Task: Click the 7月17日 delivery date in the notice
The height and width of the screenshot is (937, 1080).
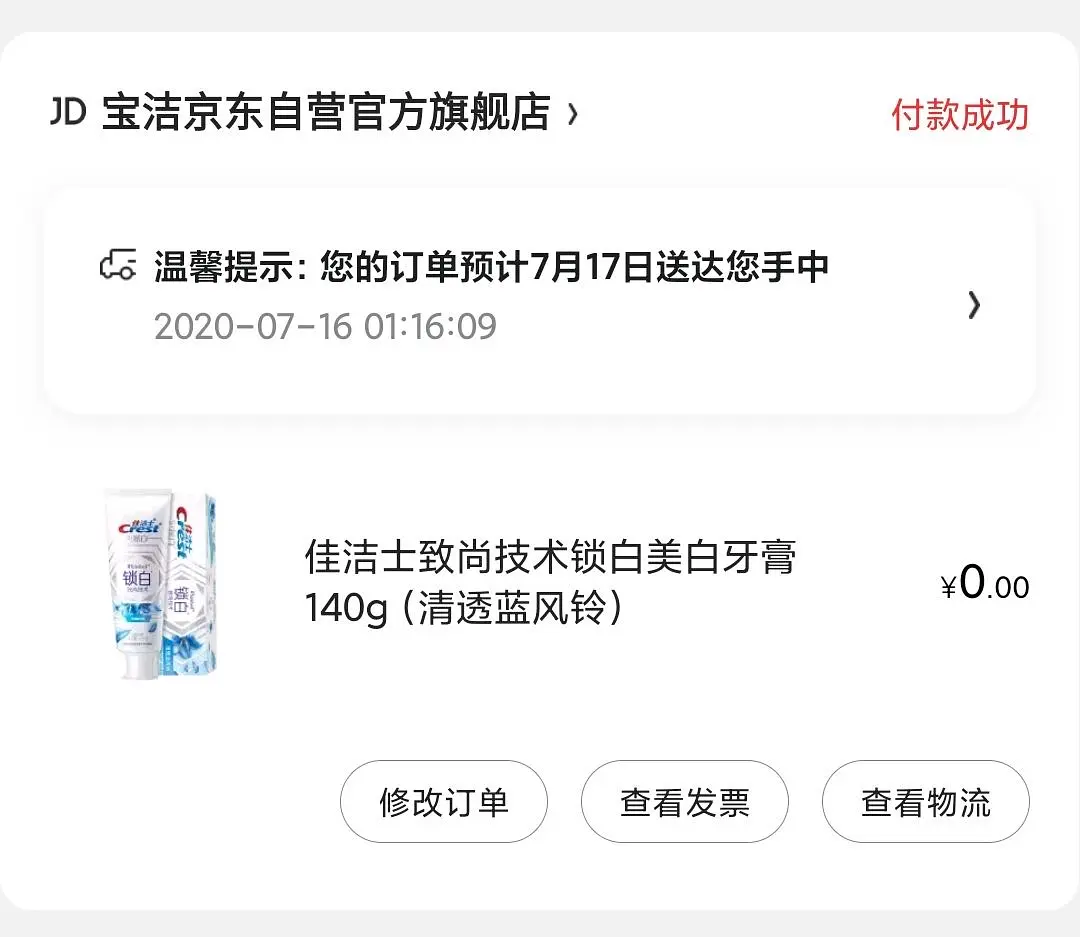Action: [x=591, y=267]
